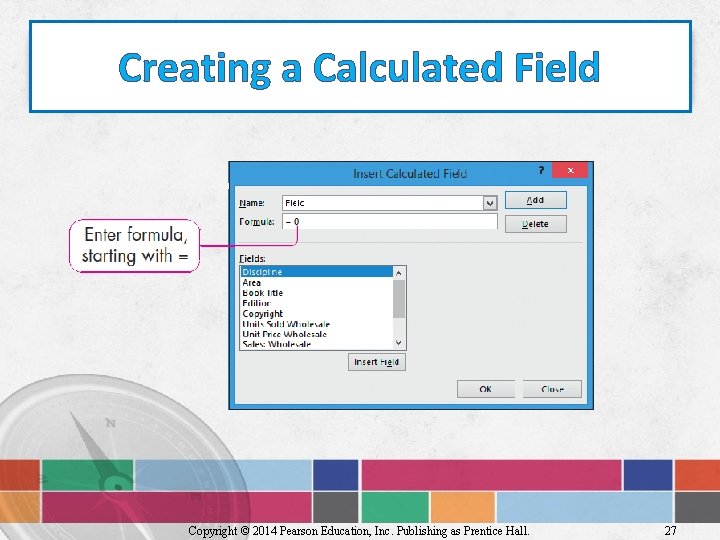Select Copyright in the Fields list
The image size is (720, 540).
pyautogui.click(x=316, y=314)
